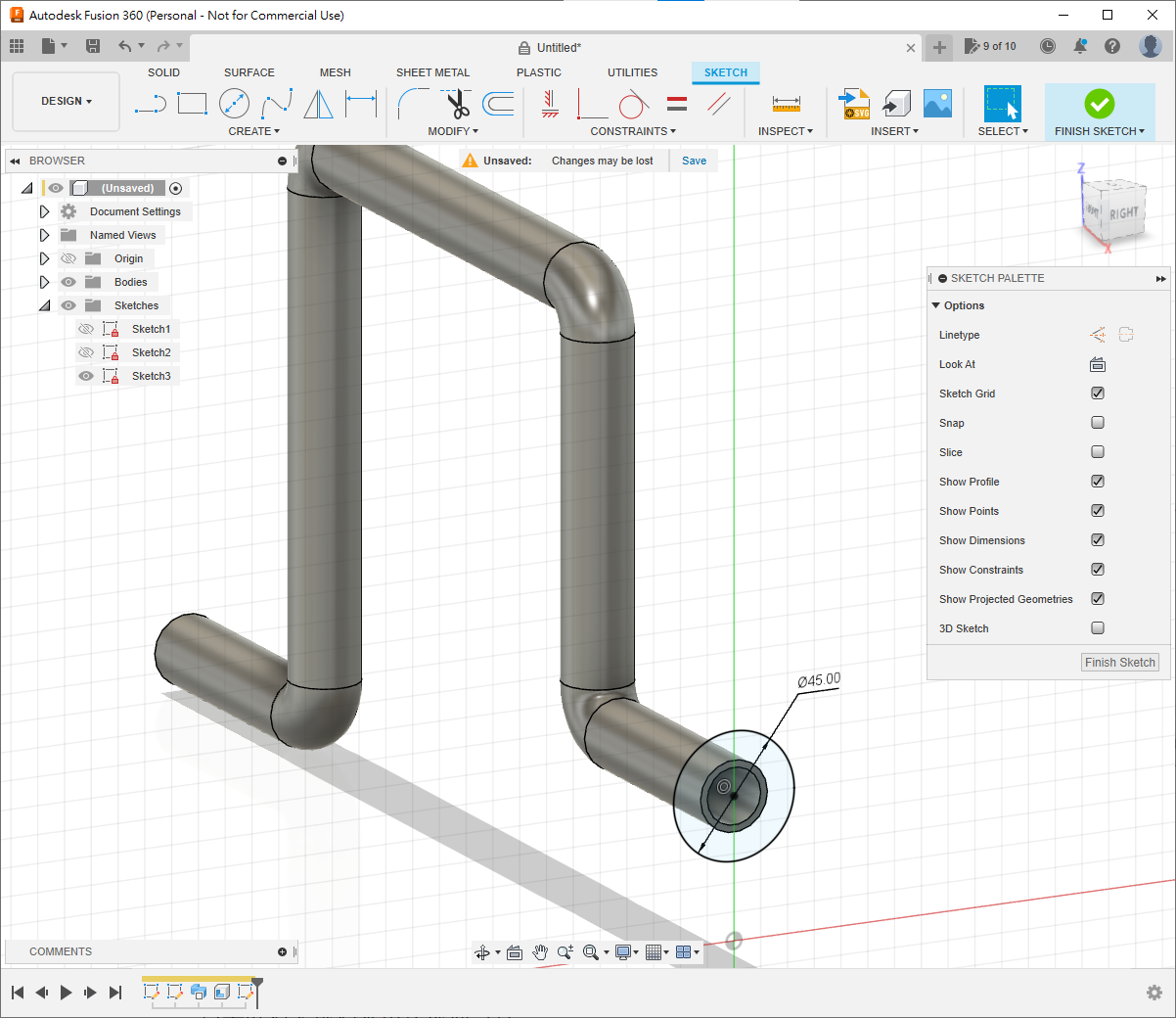Enable the Snap checkbox
Image resolution: width=1176 pixels, height=1018 pixels.
pos(1098,423)
